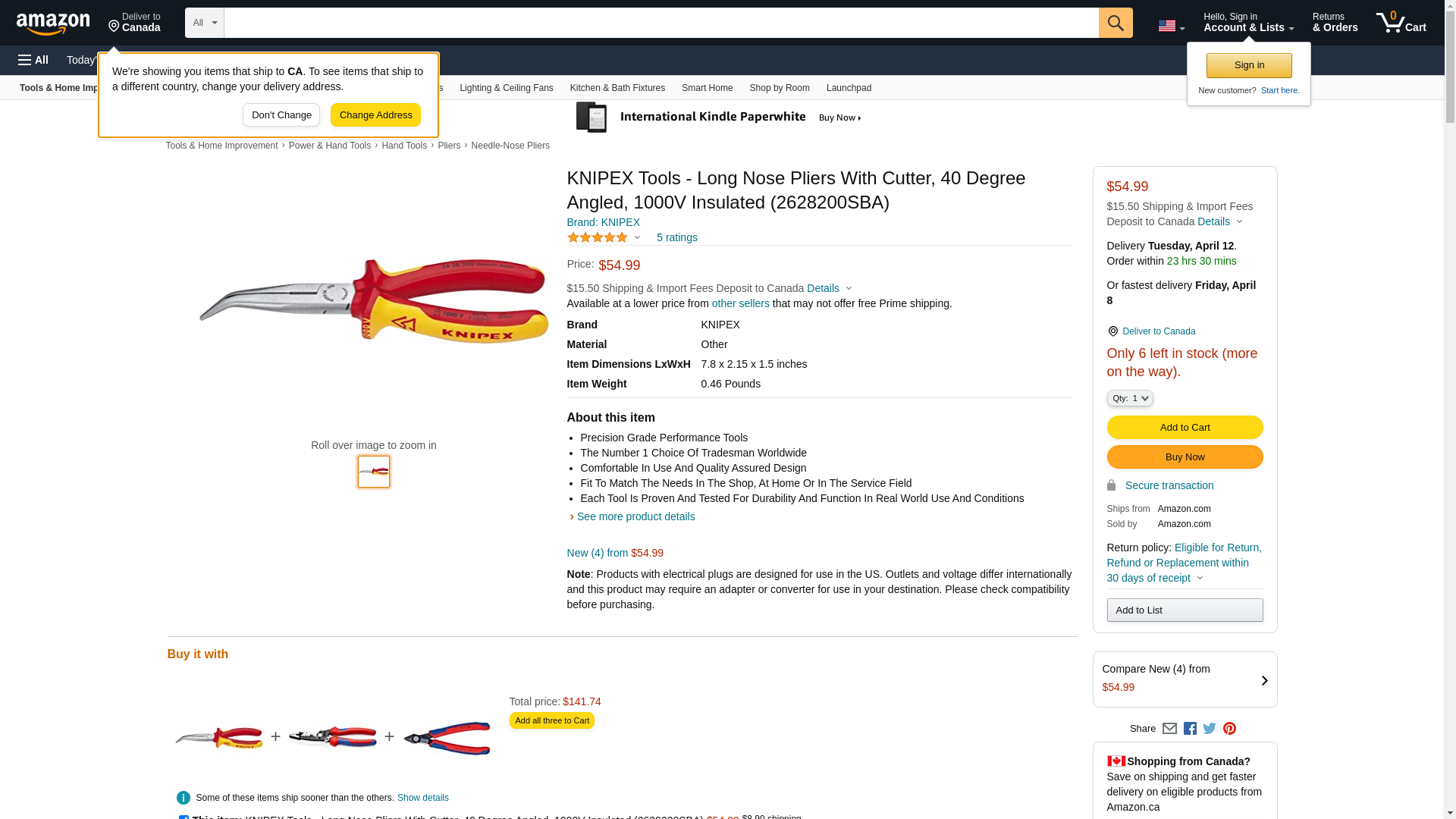The width and height of the screenshot is (1456, 819).
Task: Click the Add to Cart button
Action: 1185,428
